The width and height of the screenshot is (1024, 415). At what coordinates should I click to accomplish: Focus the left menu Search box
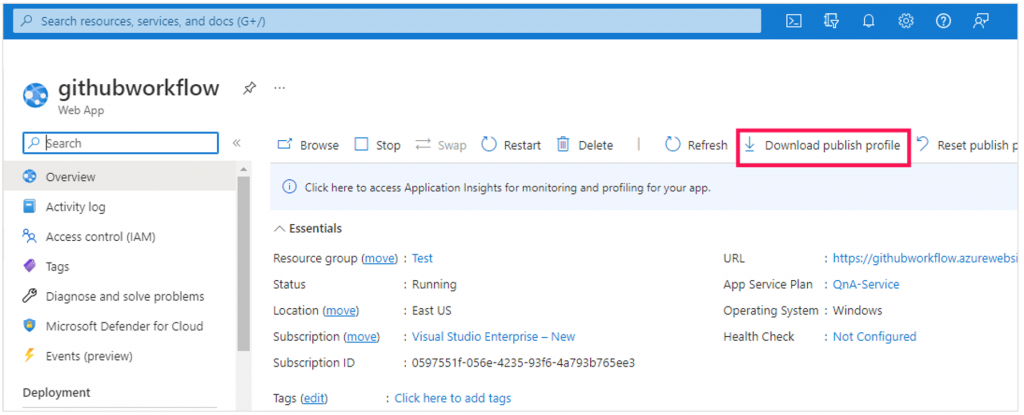click(x=121, y=143)
